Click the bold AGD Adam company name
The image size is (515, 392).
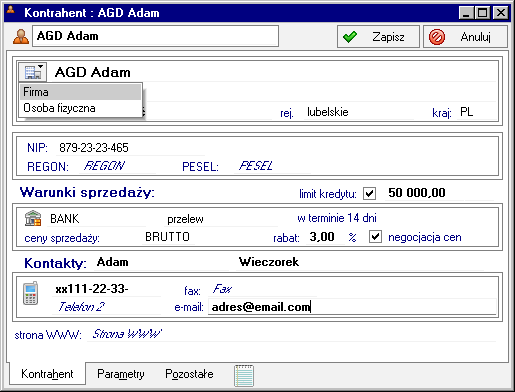coord(93,72)
